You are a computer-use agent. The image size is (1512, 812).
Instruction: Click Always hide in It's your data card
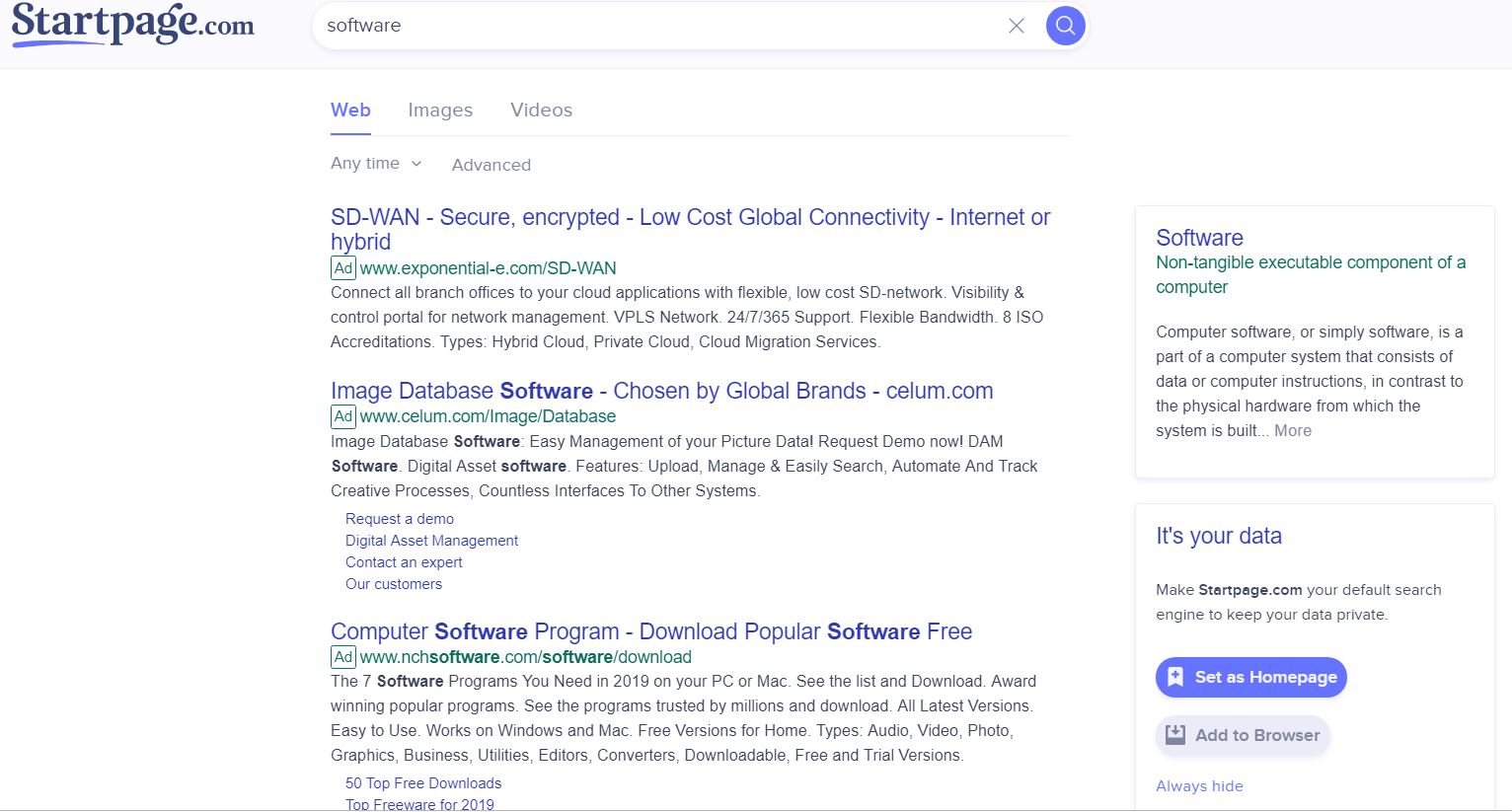(1199, 786)
